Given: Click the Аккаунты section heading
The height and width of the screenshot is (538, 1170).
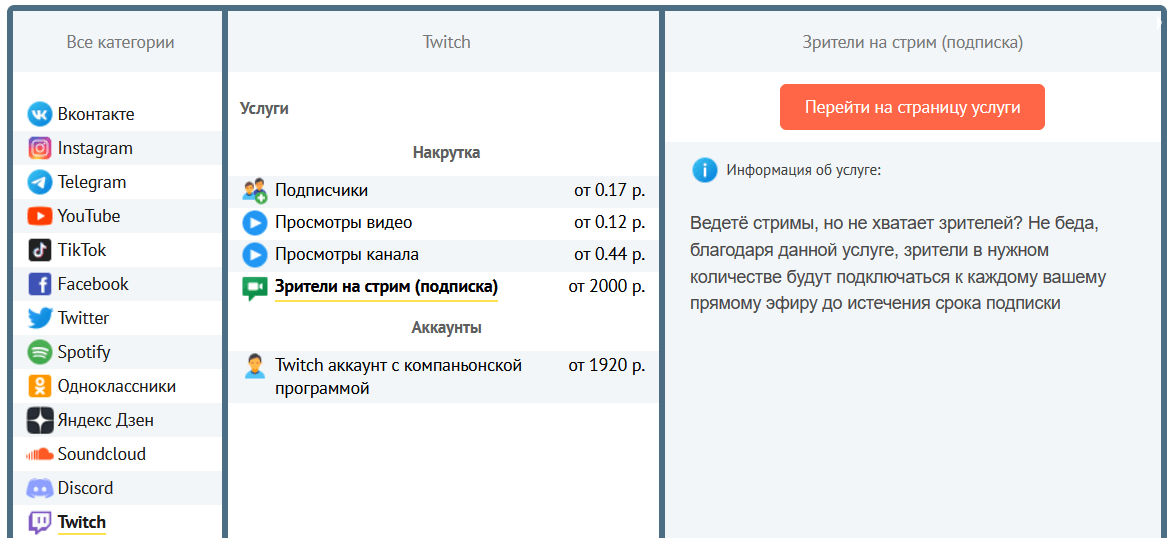Looking at the screenshot, I should 446,328.
